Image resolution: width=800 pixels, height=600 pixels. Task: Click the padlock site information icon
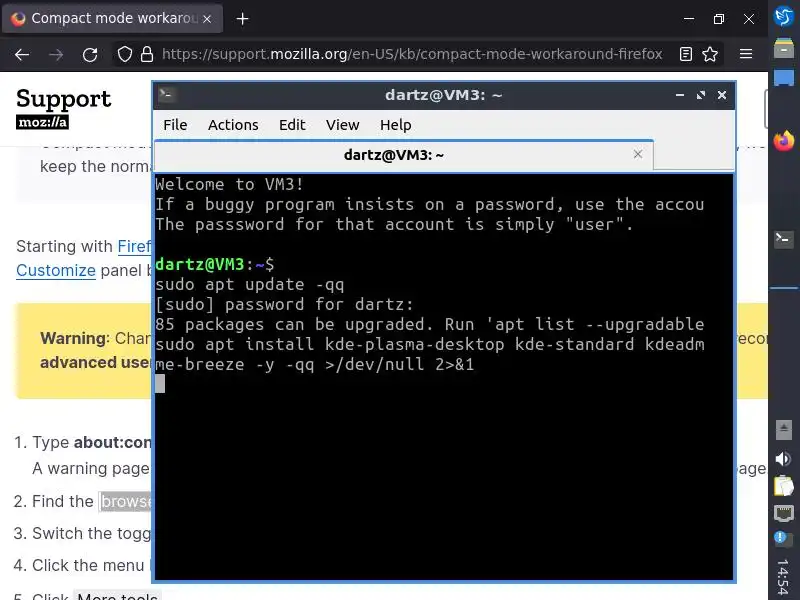point(147,54)
